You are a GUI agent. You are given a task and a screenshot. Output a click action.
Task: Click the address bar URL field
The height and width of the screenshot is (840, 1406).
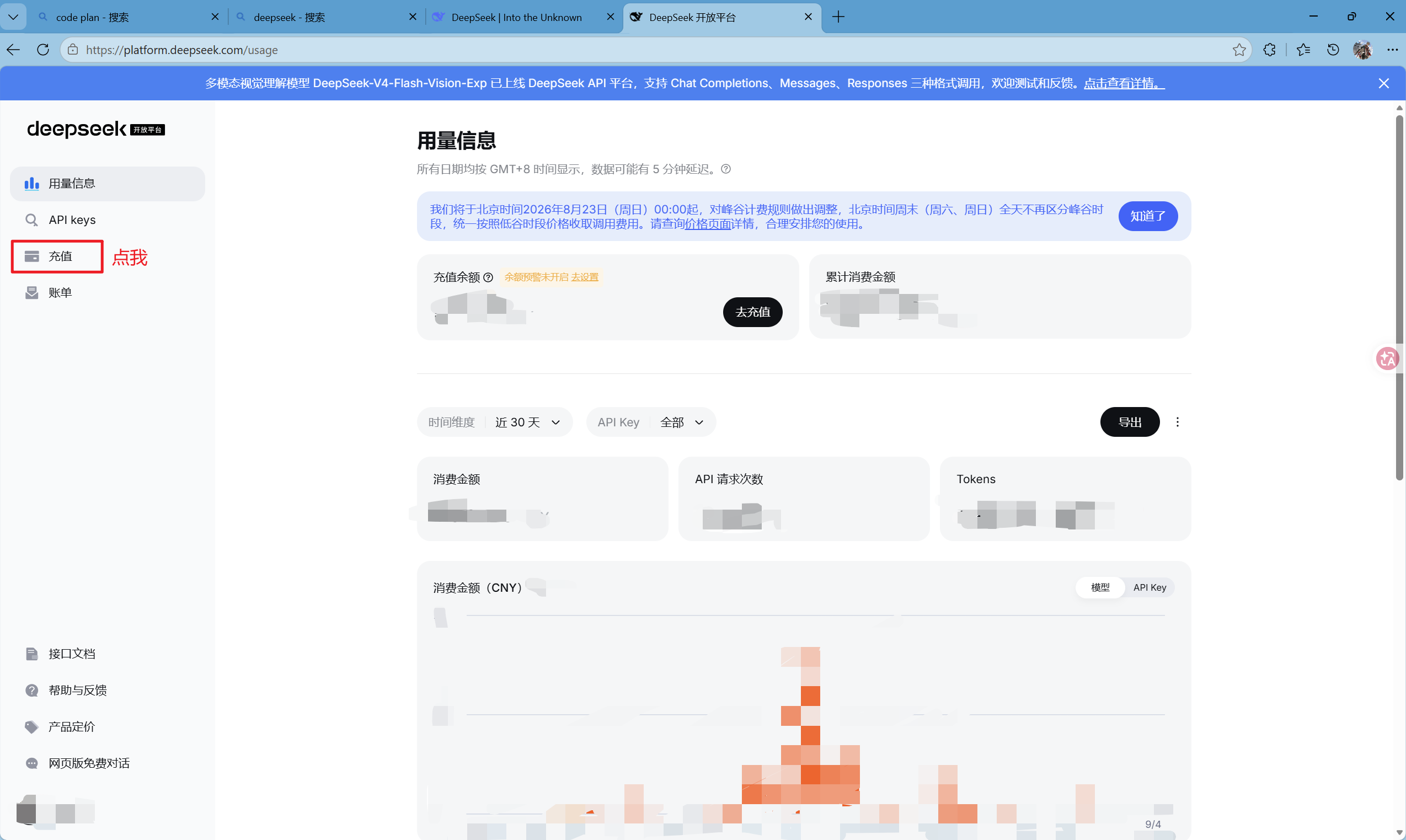coord(656,50)
